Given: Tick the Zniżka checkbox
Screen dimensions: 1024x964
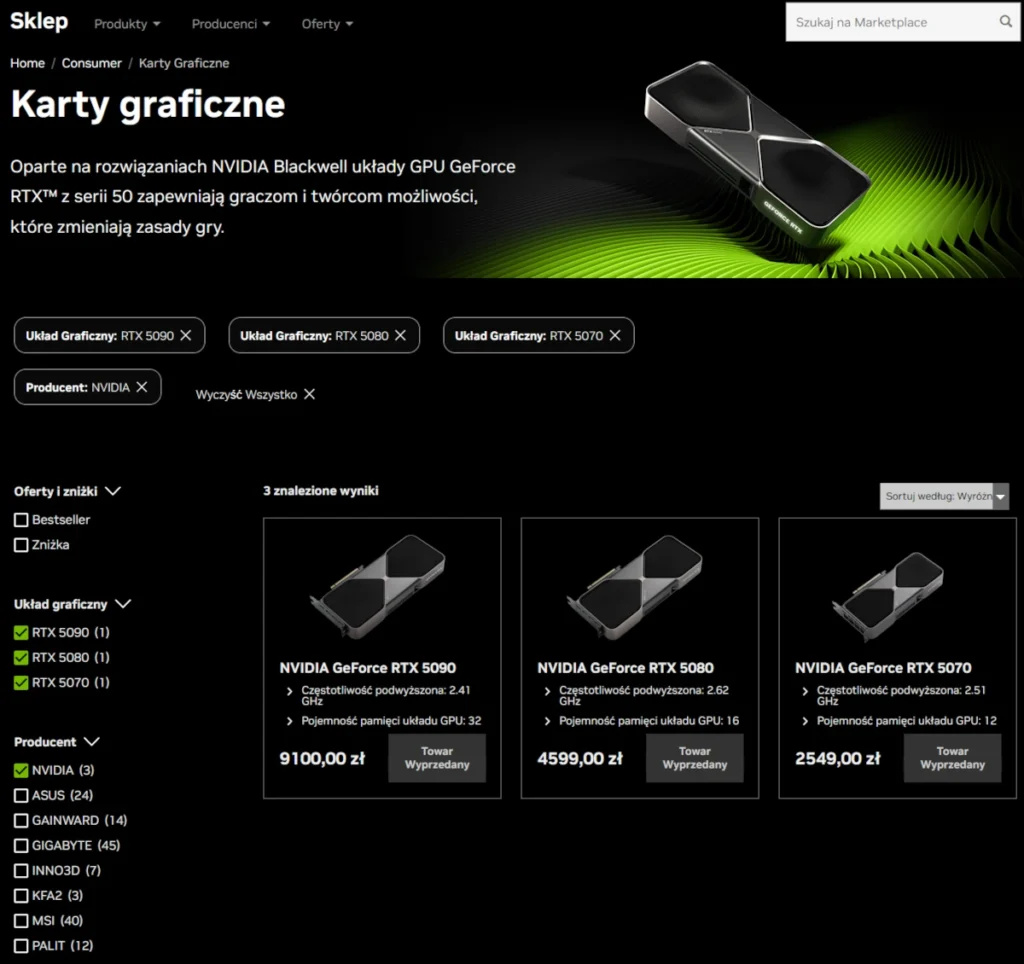Looking at the screenshot, I should point(21,545).
